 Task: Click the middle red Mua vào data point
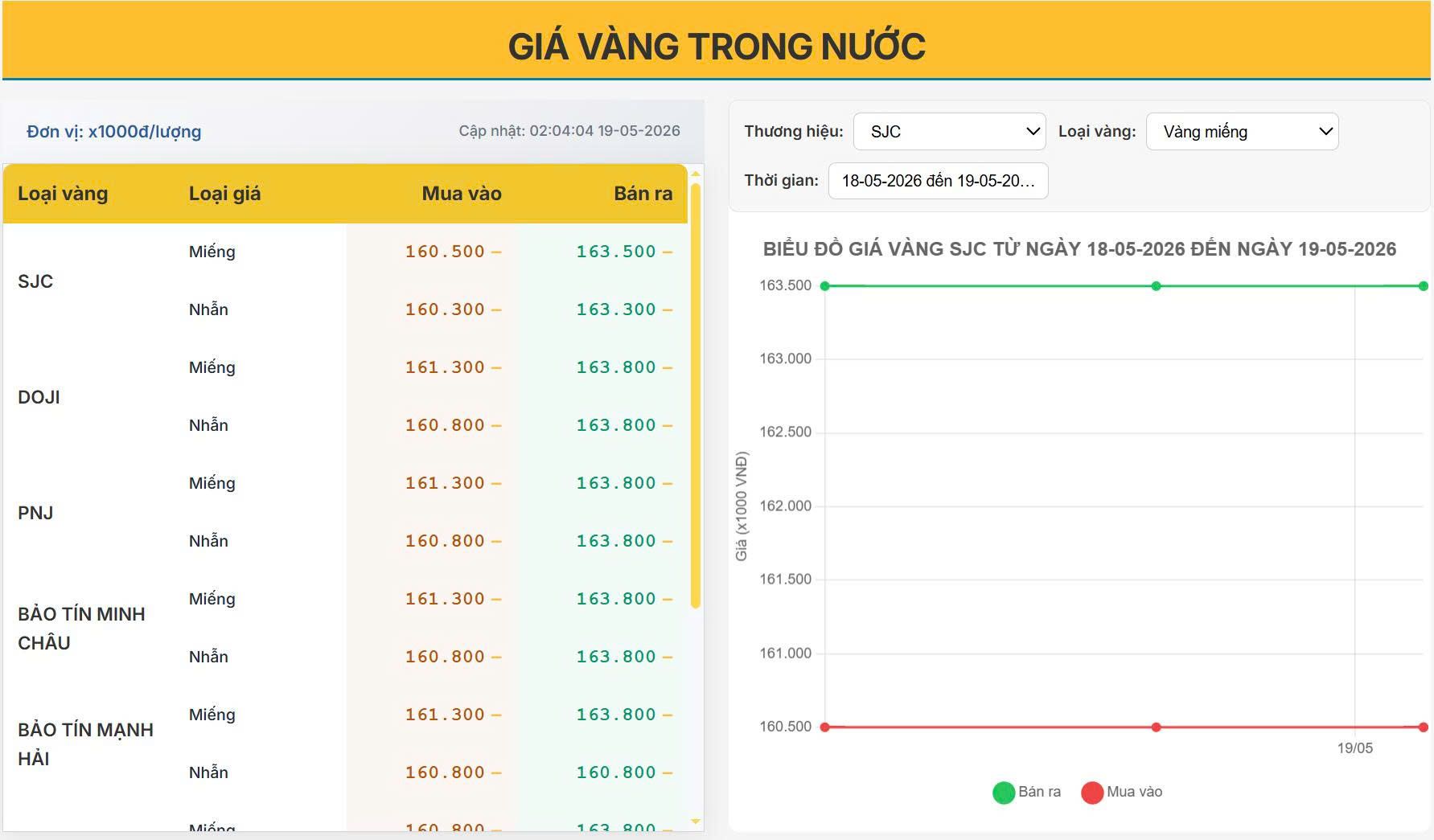point(1156,727)
